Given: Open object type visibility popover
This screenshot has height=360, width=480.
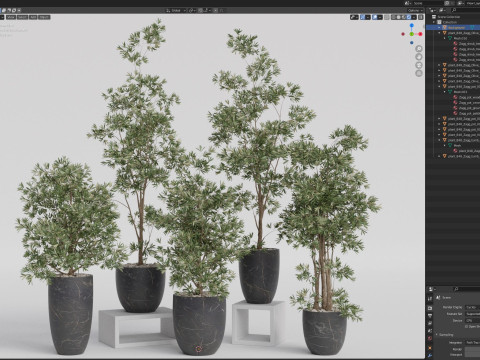Looking at the screenshot, I should (x=354, y=17).
